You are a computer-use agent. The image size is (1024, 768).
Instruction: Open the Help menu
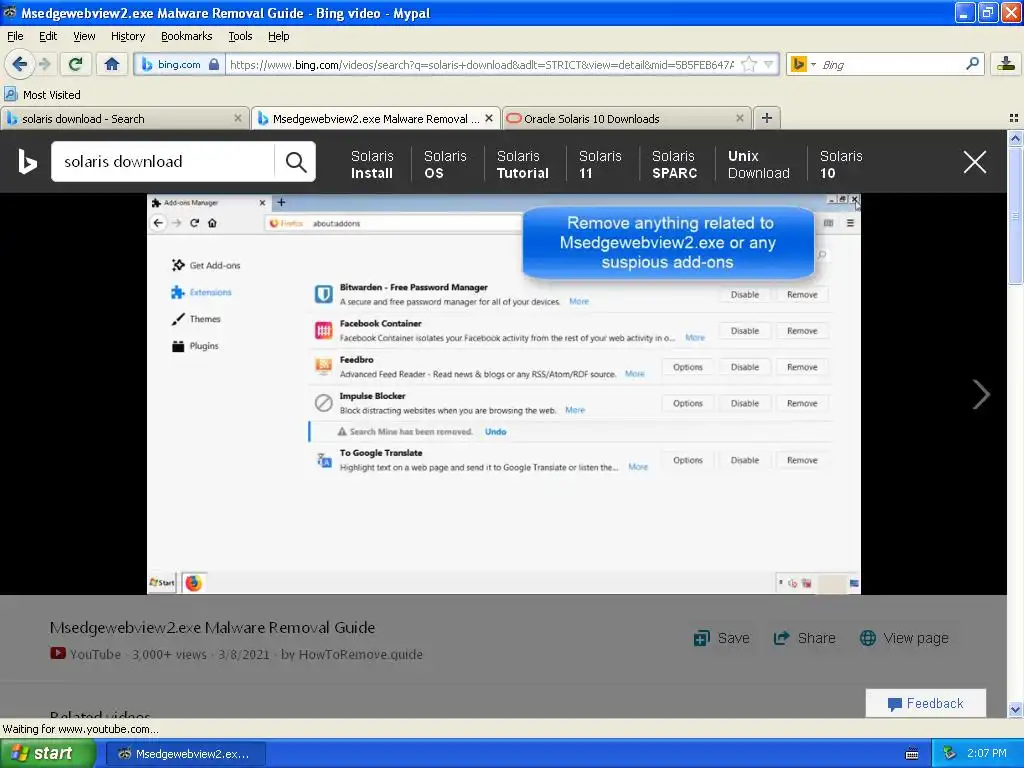pos(279,36)
